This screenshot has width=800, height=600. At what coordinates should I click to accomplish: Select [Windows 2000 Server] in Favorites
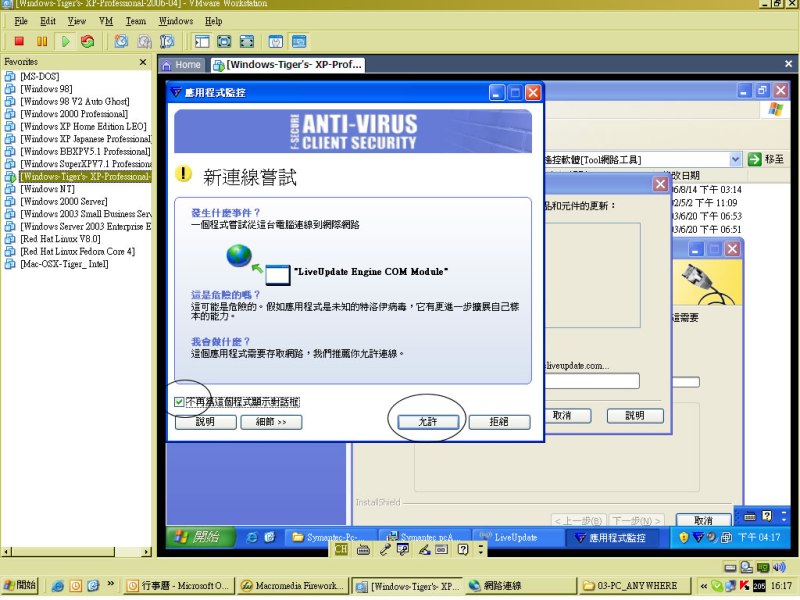click(64, 202)
